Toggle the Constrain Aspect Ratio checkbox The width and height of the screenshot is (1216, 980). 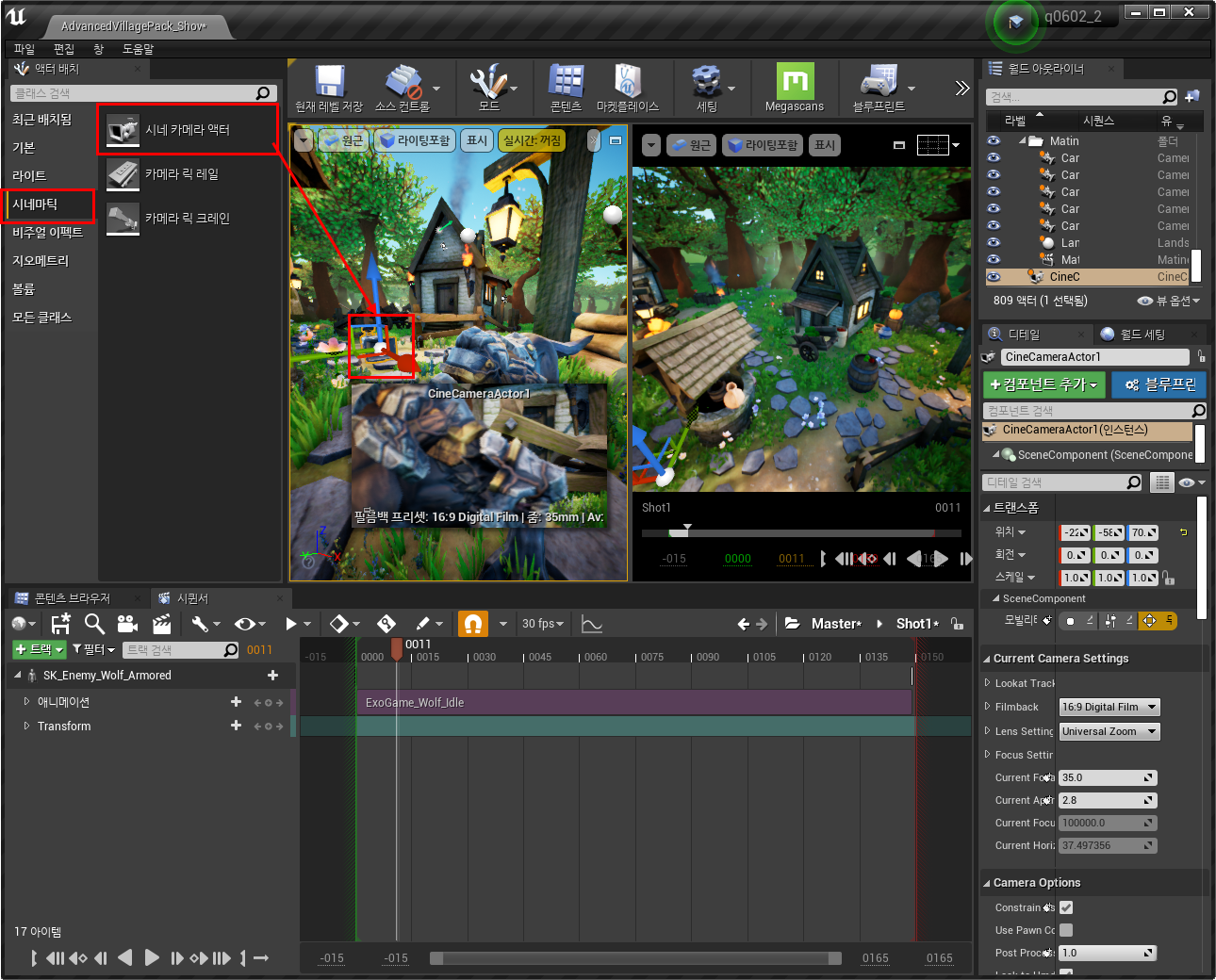coord(1066,907)
